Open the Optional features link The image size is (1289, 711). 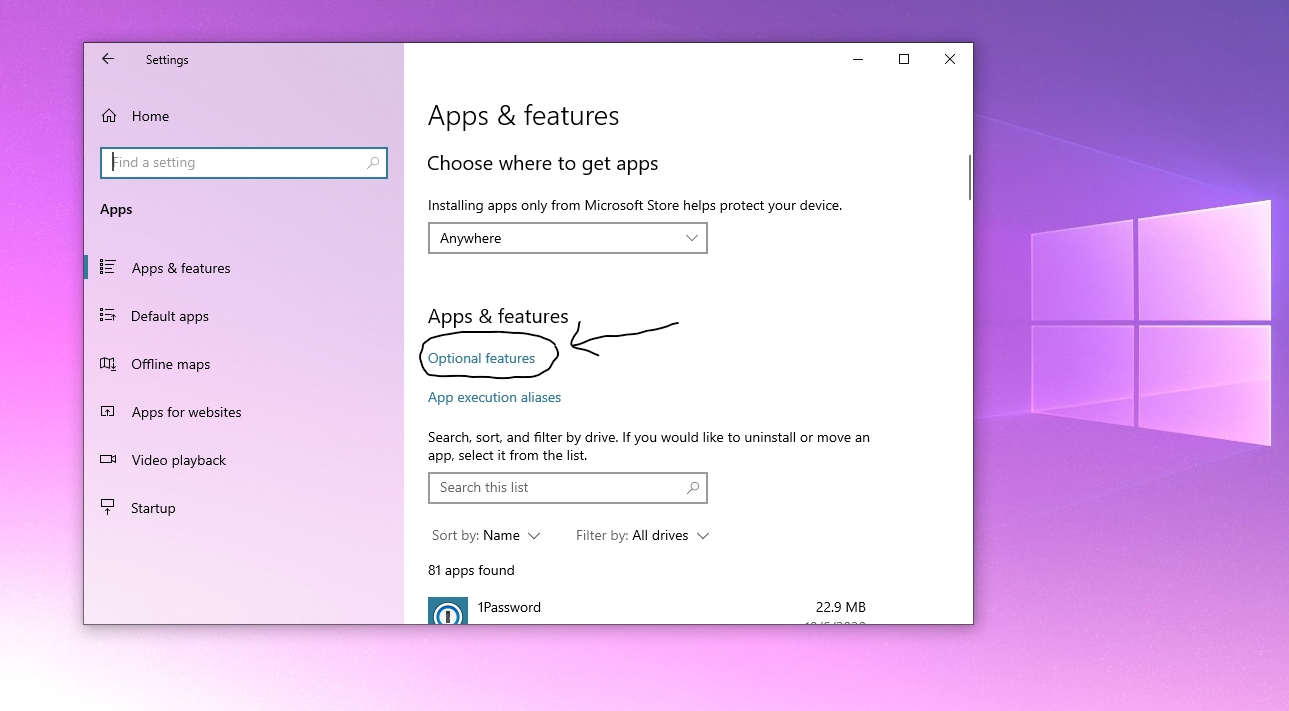tap(481, 358)
